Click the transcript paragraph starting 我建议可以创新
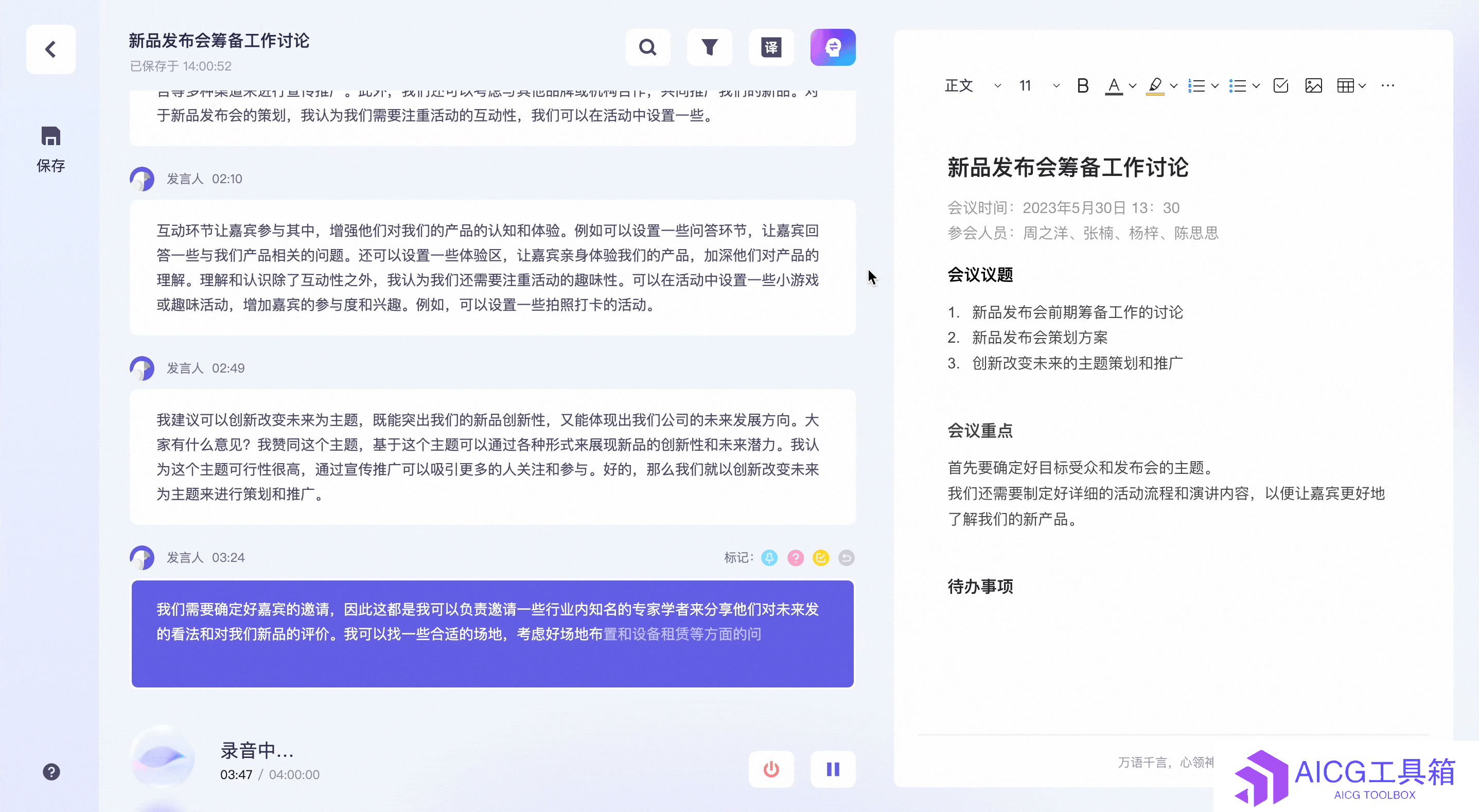The image size is (1479, 812). (x=492, y=457)
